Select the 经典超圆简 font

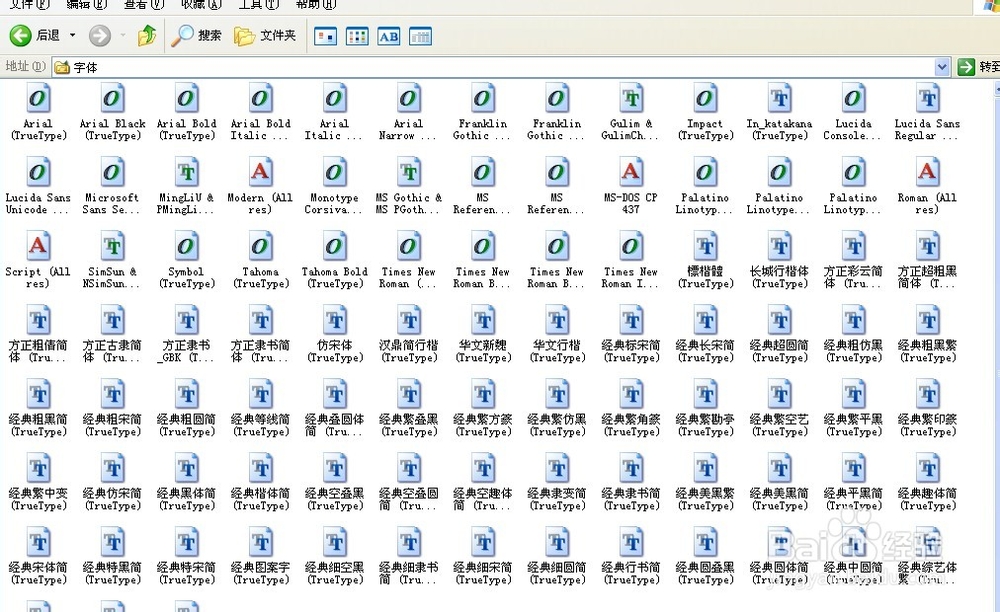pos(779,334)
